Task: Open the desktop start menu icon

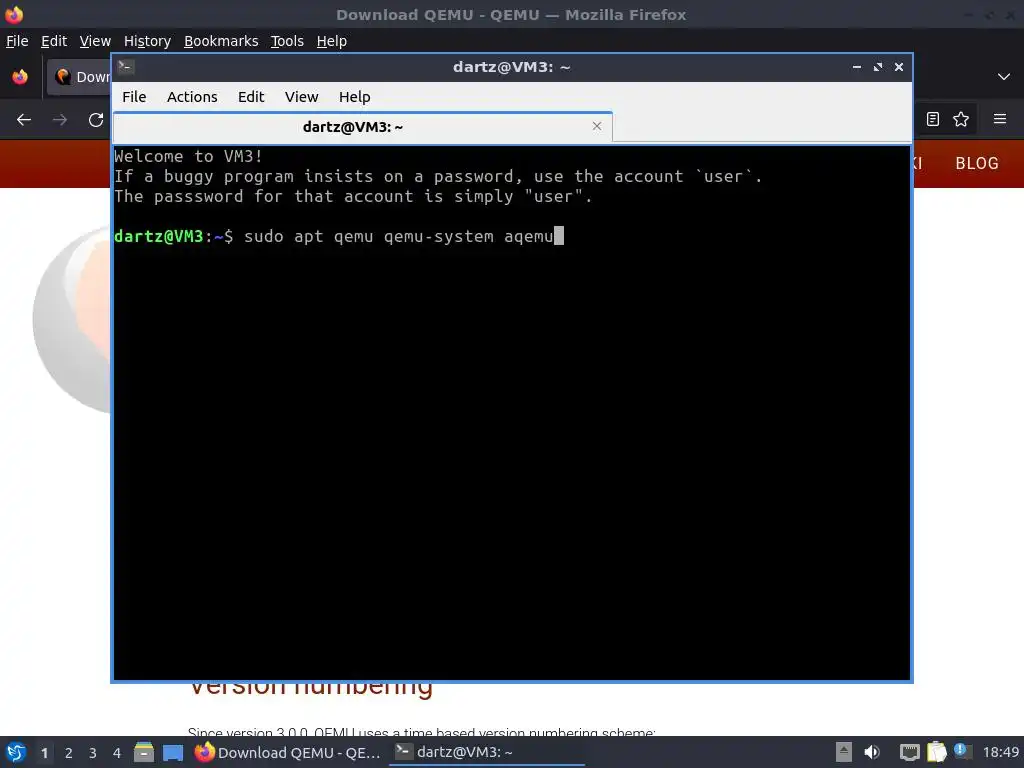Action: (x=16, y=752)
